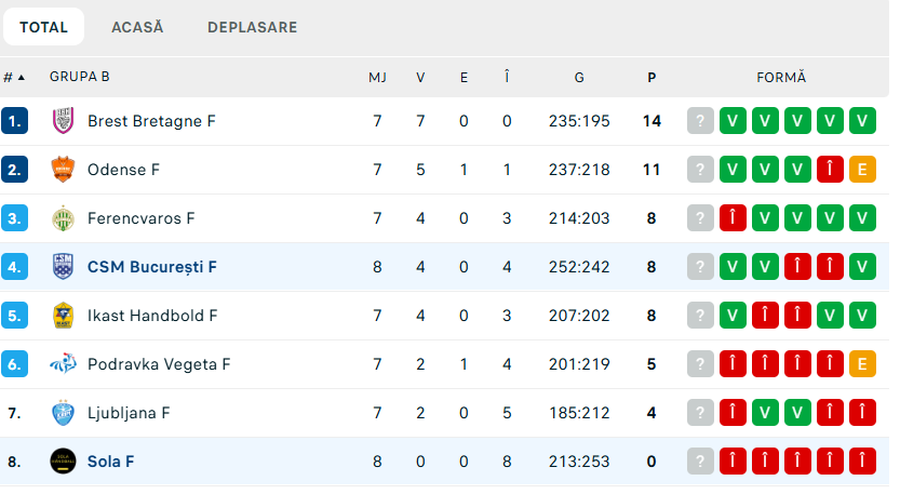
Task: Switch to the DEPLASARE tab
Action: pos(252,28)
